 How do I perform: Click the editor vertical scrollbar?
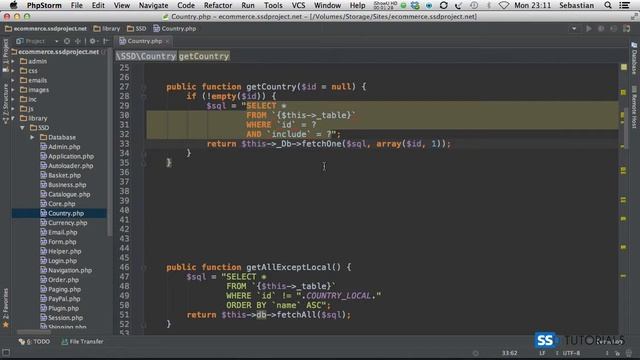(x=627, y=127)
